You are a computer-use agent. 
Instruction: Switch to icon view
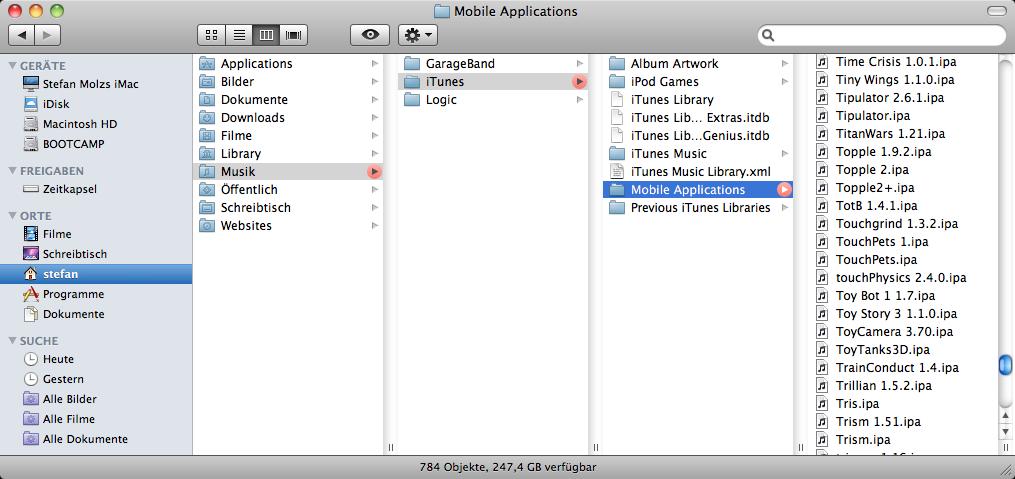[x=211, y=35]
